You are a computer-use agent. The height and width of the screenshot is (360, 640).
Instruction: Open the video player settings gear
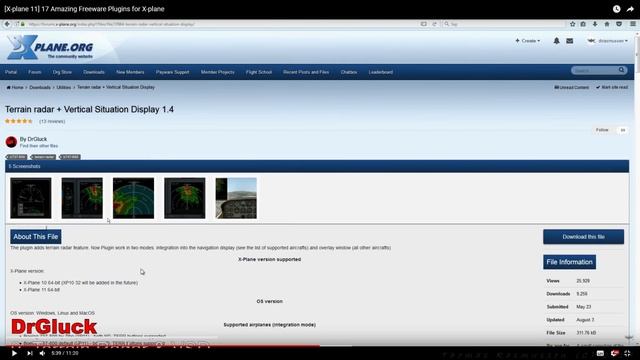pos(614,353)
